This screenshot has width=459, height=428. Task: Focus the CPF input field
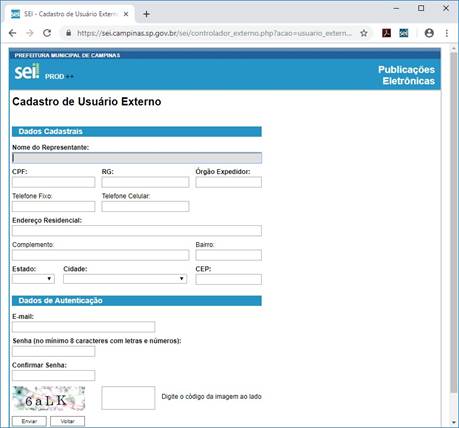pyautogui.click(x=54, y=182)
